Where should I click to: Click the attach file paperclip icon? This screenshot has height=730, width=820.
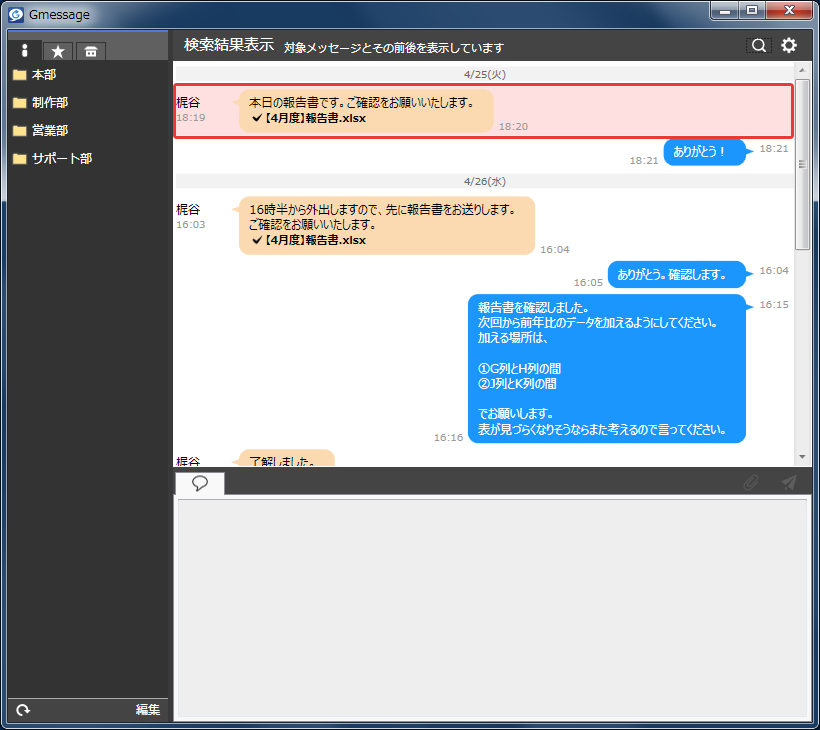(x=751, y=482)
